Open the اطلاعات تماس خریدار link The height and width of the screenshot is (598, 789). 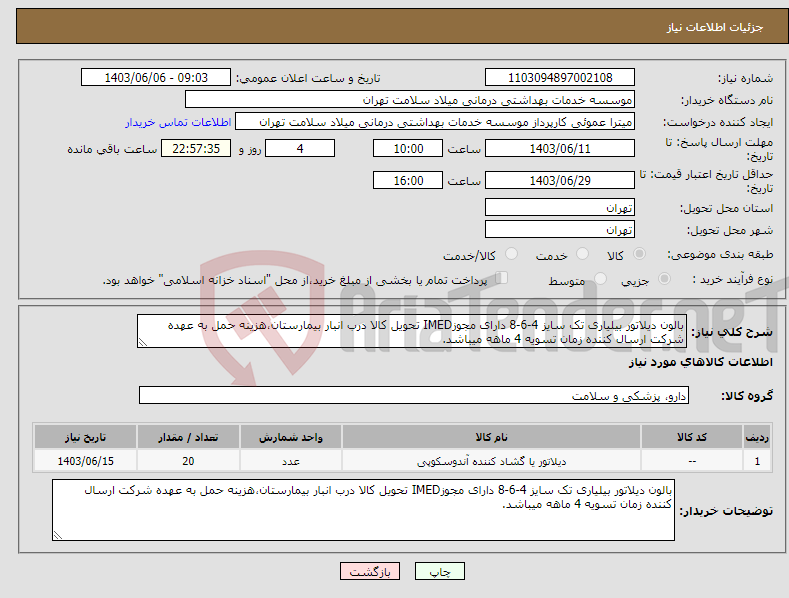(x=178, y=122)
